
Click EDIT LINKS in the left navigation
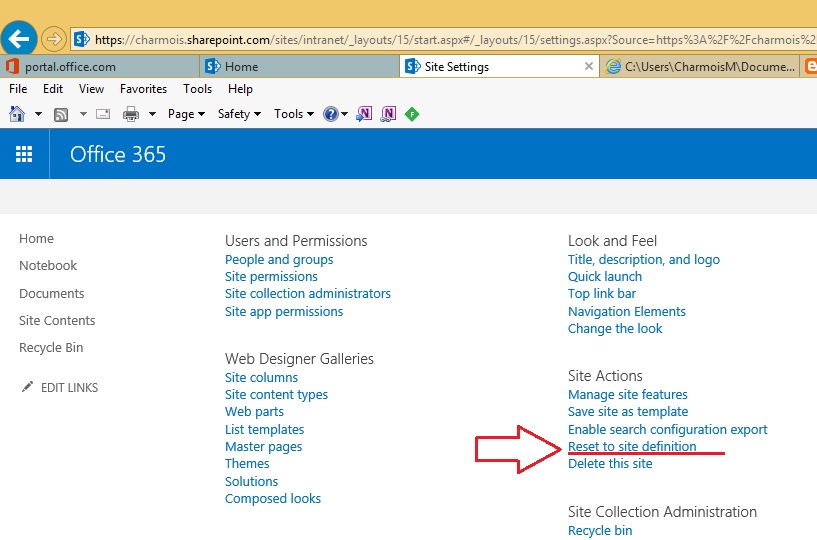coord(69,387)
